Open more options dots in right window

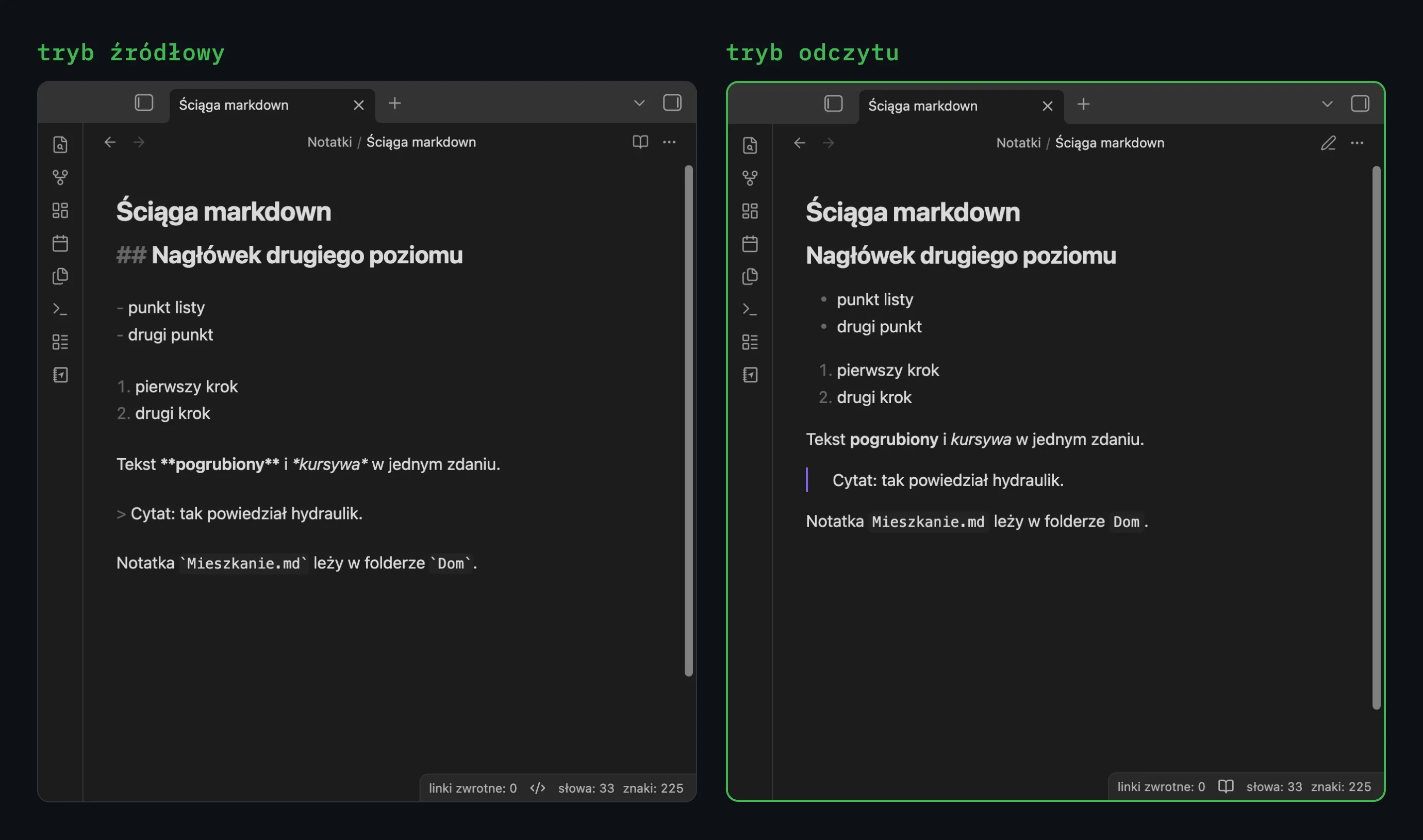click(1358, 143)
